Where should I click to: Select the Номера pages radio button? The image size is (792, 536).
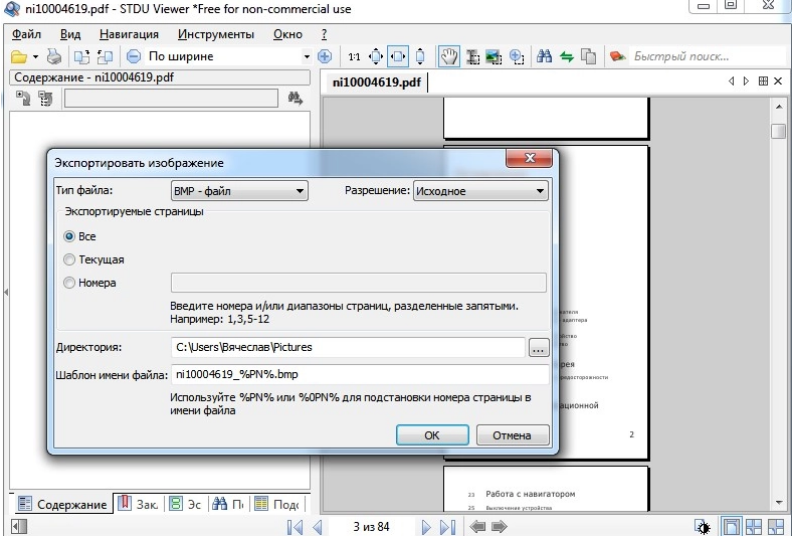click(69, 283)
